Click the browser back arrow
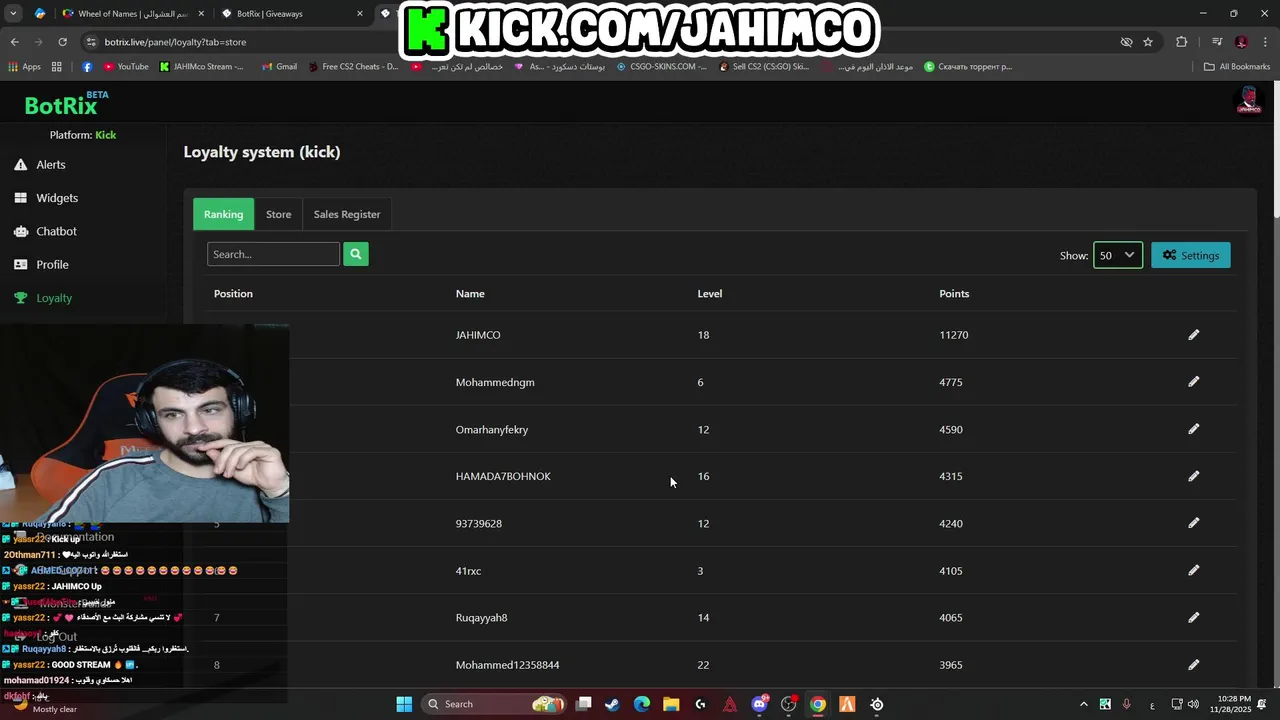The height and width of the screenshot is (720, 1280). coord(14,42)
